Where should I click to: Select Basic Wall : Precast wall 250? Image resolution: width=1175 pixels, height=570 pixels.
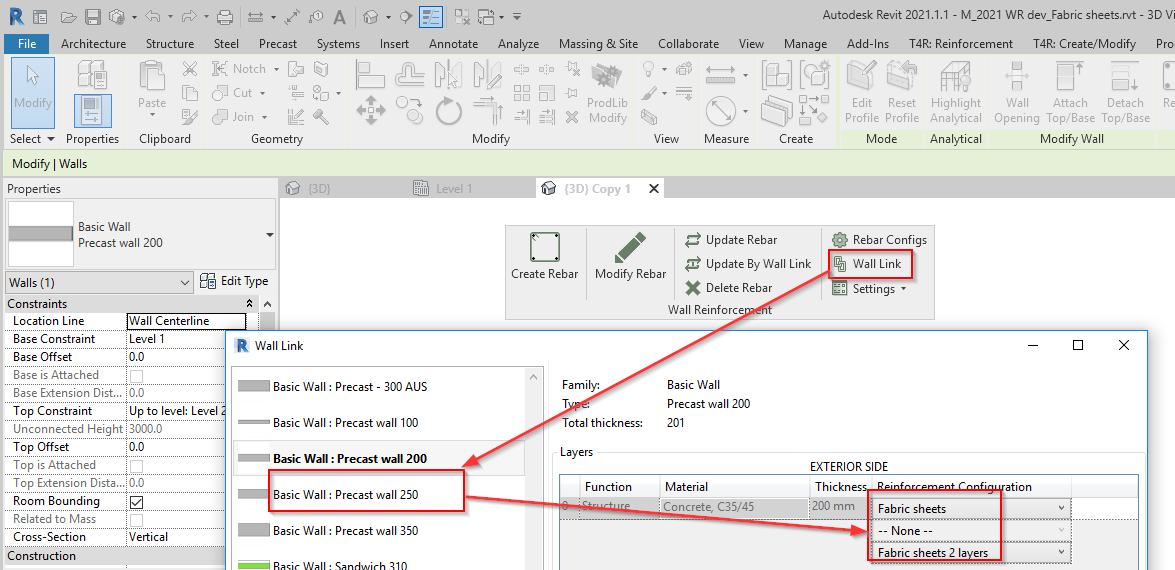(345, 494)
